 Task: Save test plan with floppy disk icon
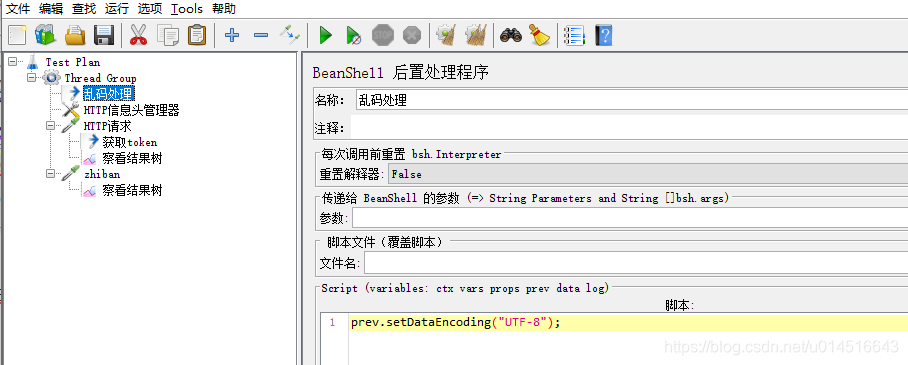104,35
